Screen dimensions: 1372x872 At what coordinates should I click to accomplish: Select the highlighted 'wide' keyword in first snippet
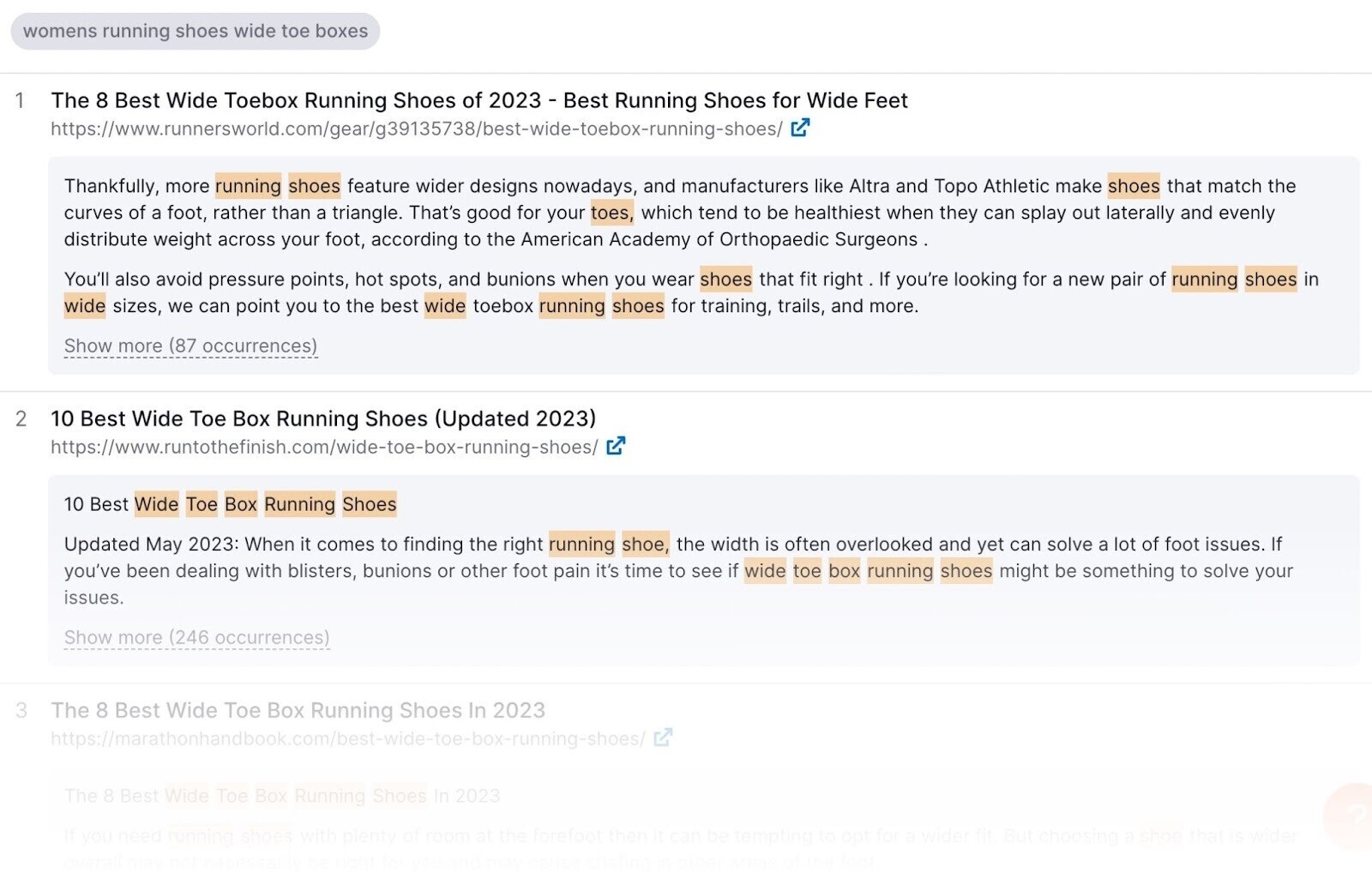coord(84,306)
